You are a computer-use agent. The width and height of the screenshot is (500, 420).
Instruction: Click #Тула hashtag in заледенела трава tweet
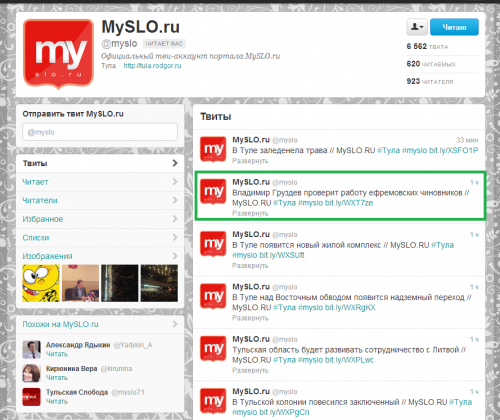tap(388, 150)
